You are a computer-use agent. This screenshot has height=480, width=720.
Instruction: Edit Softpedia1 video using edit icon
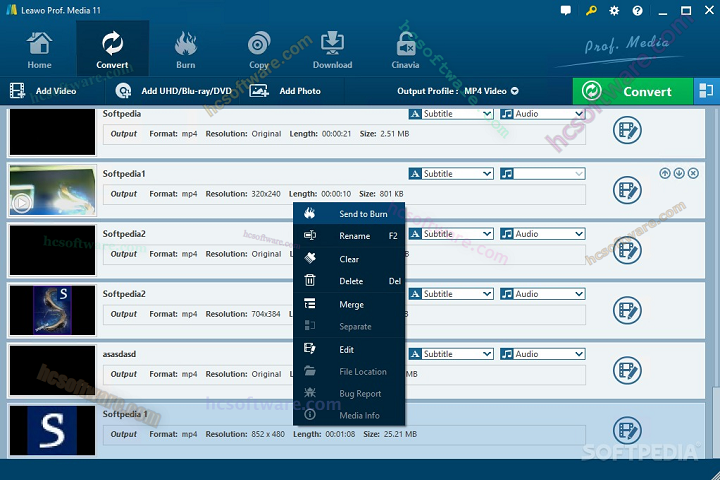tap(627, 190)
